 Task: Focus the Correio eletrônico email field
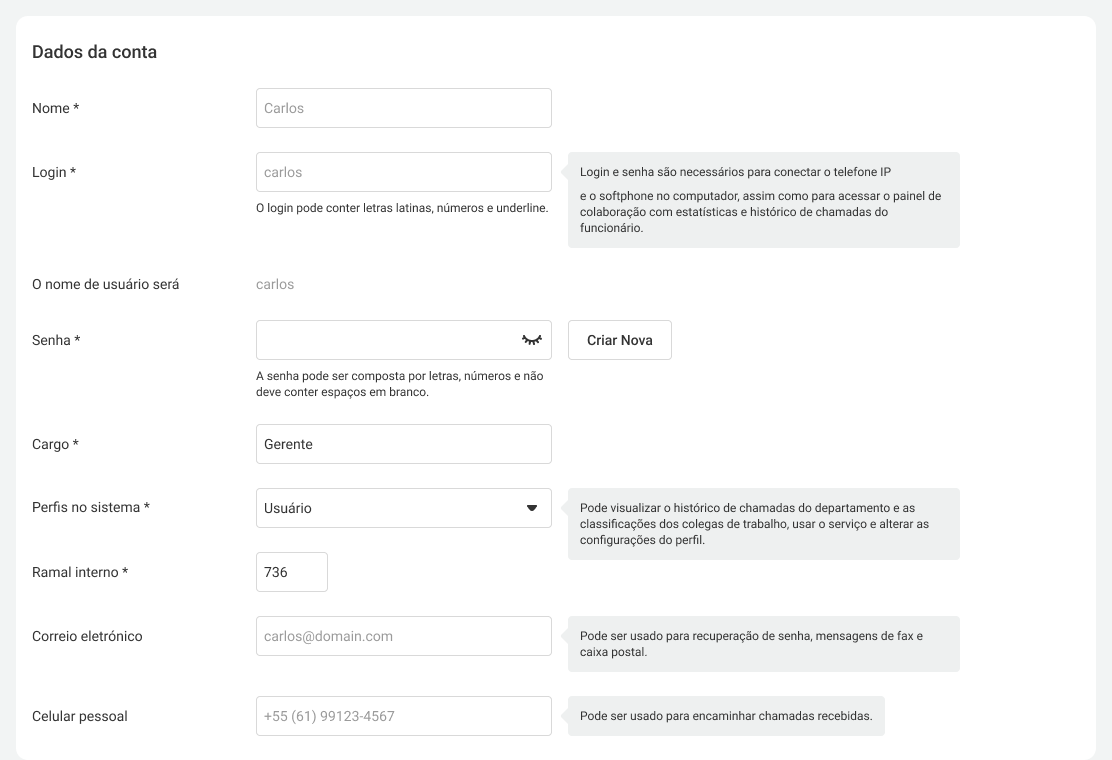point(403,636)
